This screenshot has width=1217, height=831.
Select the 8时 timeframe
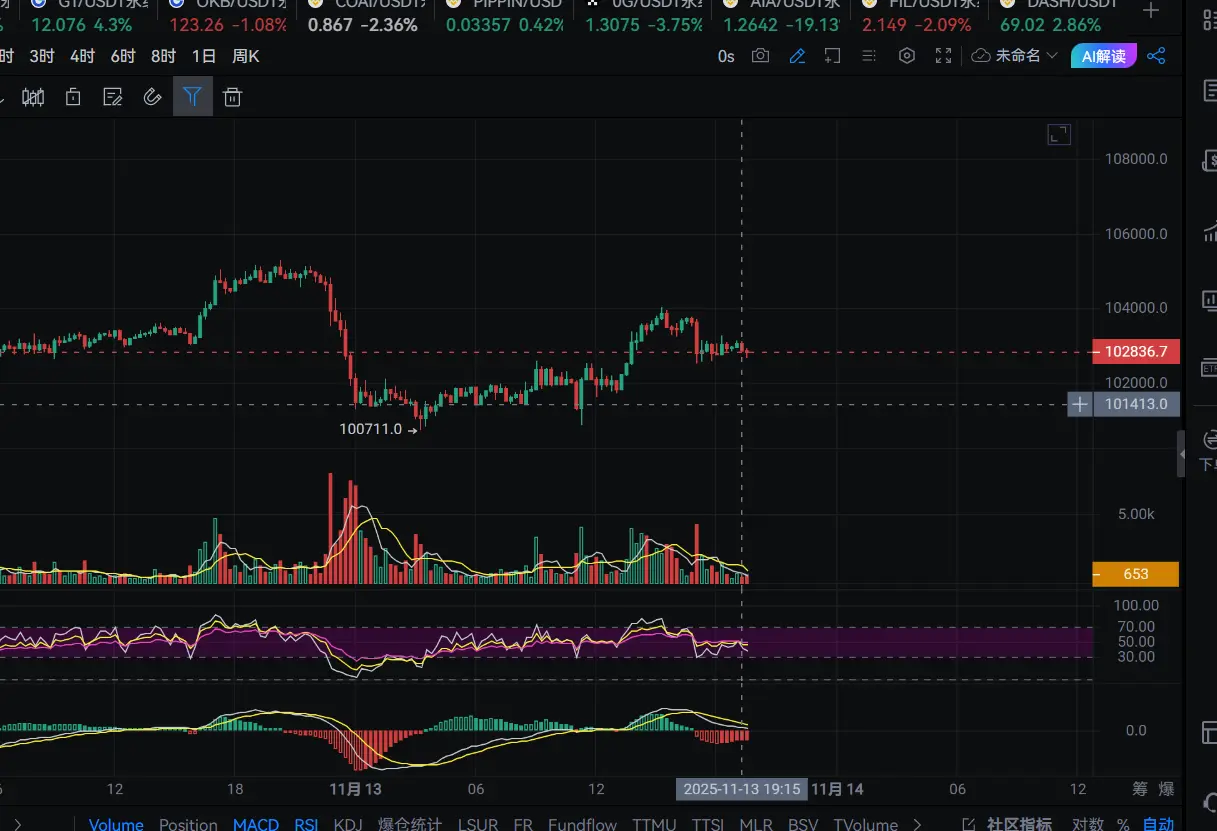[x=163, y=56]
